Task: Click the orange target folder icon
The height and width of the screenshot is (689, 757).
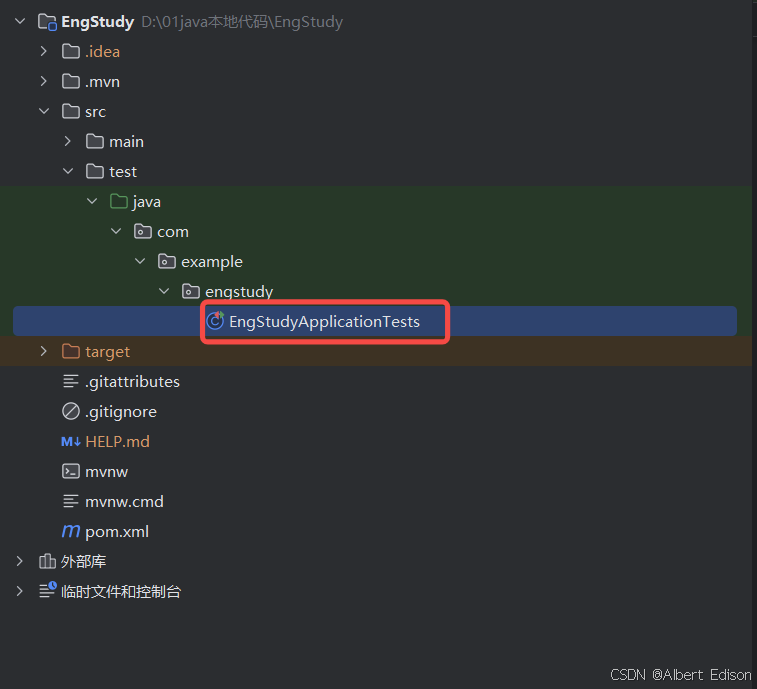Action: coord(70,352)
